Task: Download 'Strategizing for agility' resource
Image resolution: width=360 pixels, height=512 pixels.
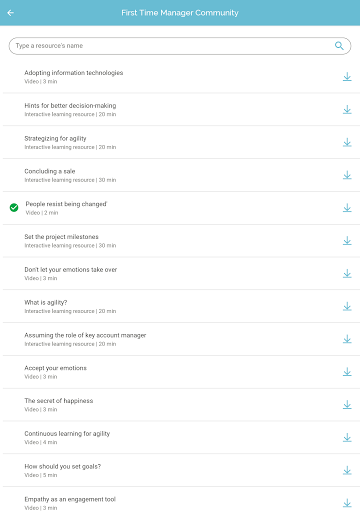Action: click(x=347, y=142)
